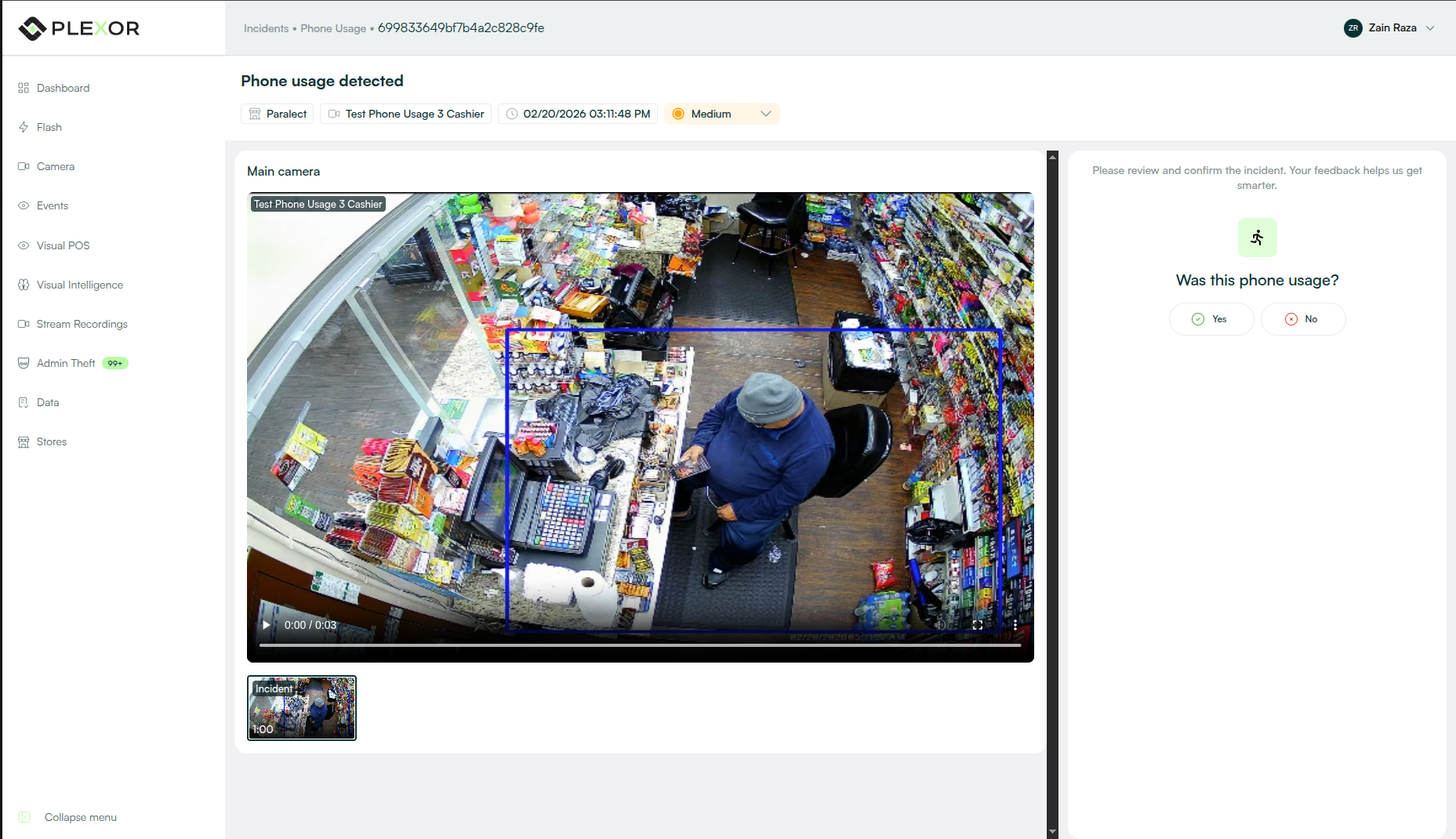This screenshot has height=839, width=1456.
Task: Enter fullscreen on the video player
Action: (978, 625)
